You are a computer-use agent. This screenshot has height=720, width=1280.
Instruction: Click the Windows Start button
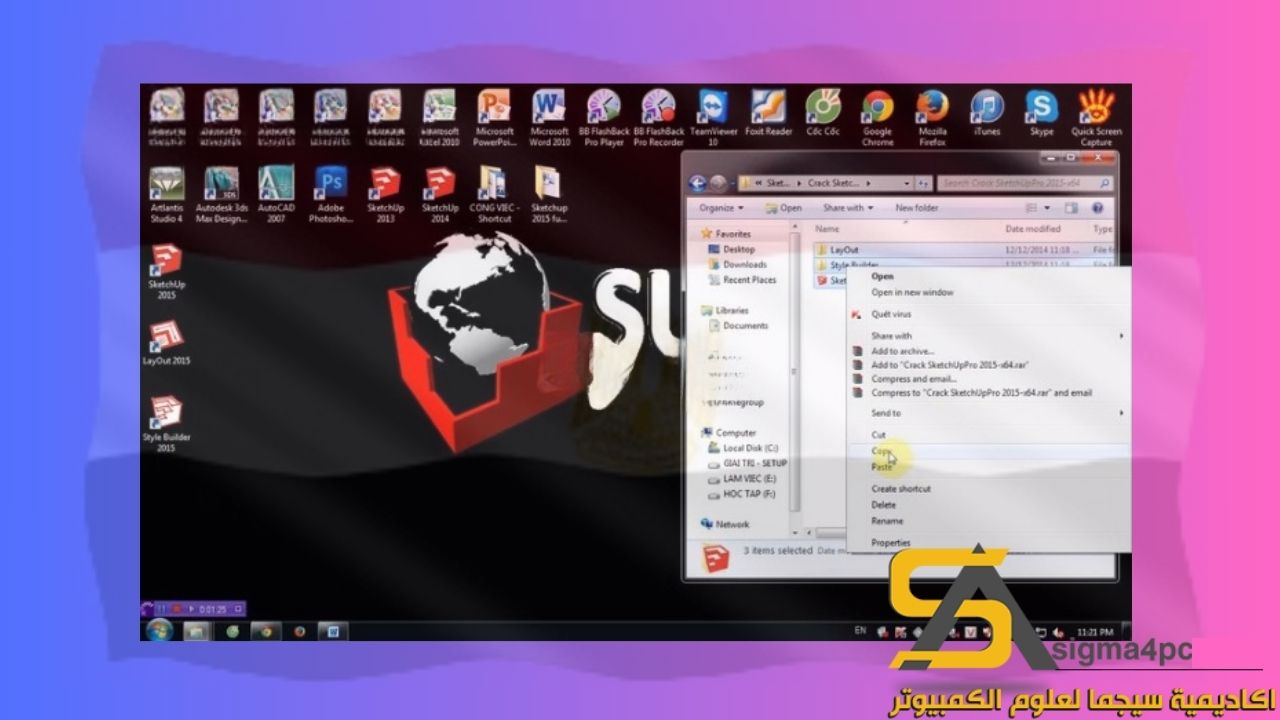pyautogui.click(x=158, y=631)
